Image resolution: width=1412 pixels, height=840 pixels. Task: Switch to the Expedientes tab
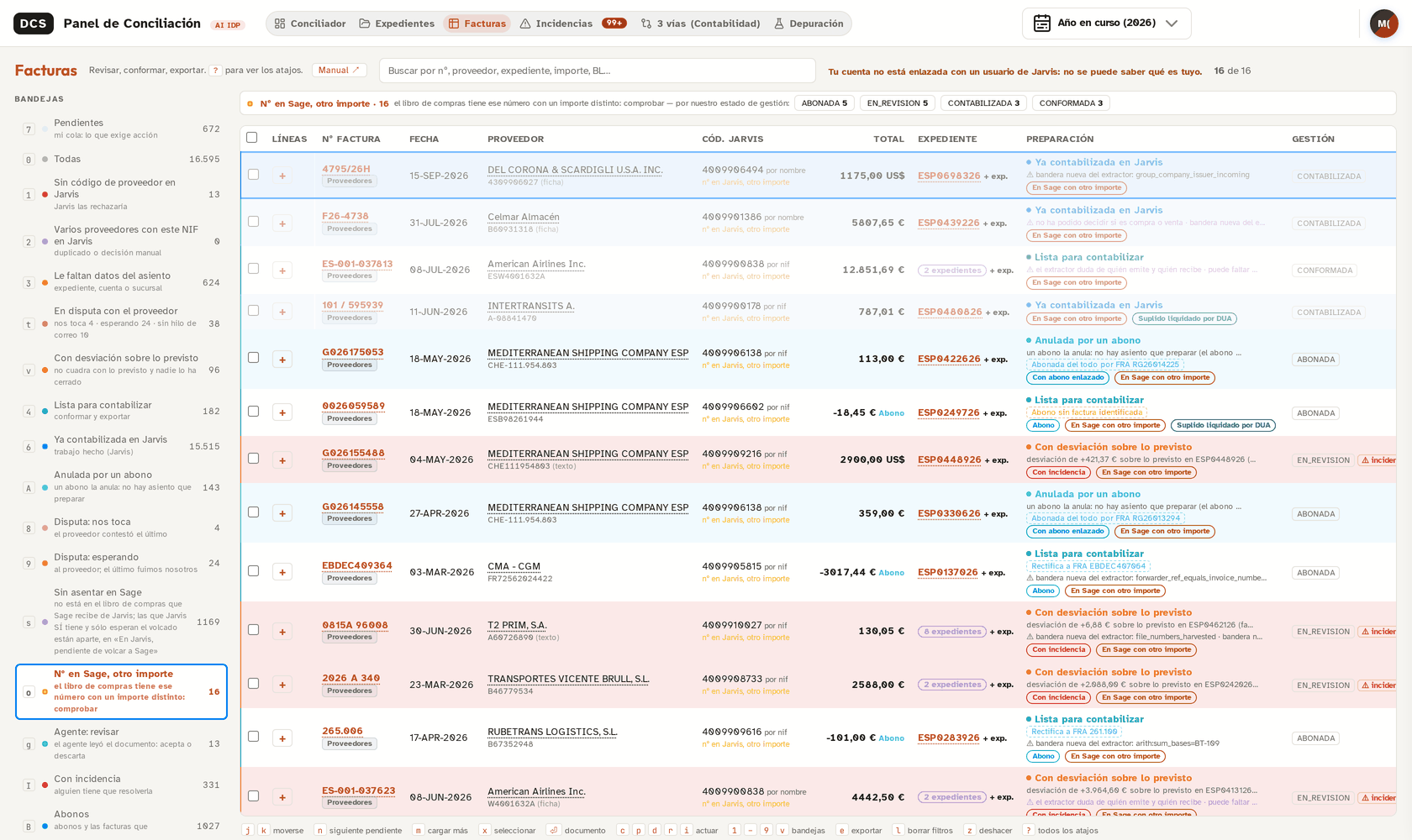[x=397, y=24]
